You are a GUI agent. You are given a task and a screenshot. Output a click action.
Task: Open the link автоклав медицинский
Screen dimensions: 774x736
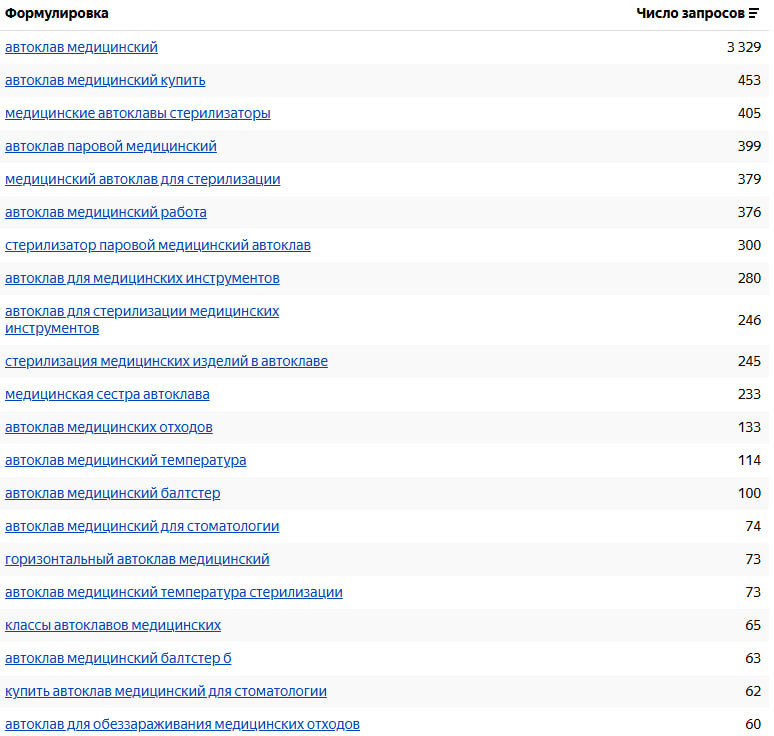click(x=81, y=47)
